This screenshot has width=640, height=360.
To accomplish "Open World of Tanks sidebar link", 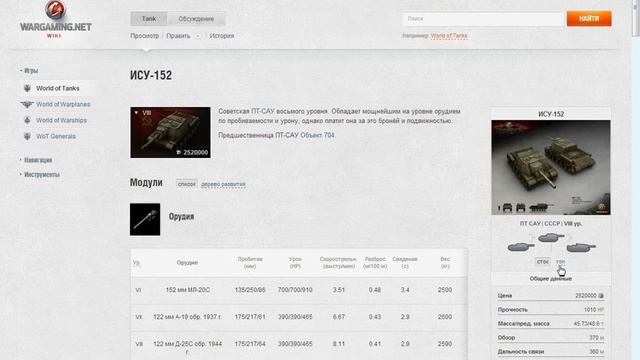I will tap(58, 88).
